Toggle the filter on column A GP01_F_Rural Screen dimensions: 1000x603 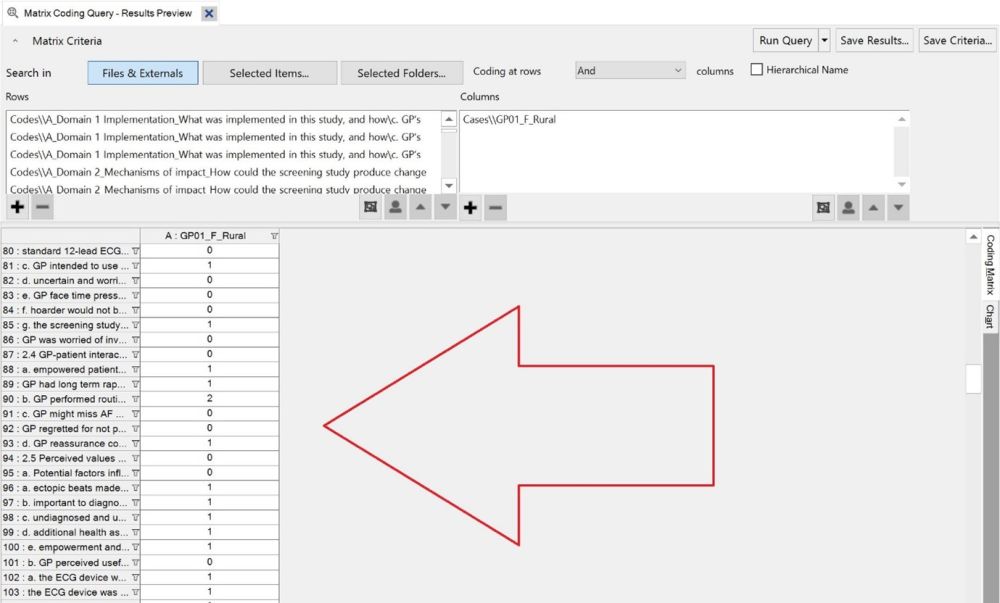click(274, 236)
